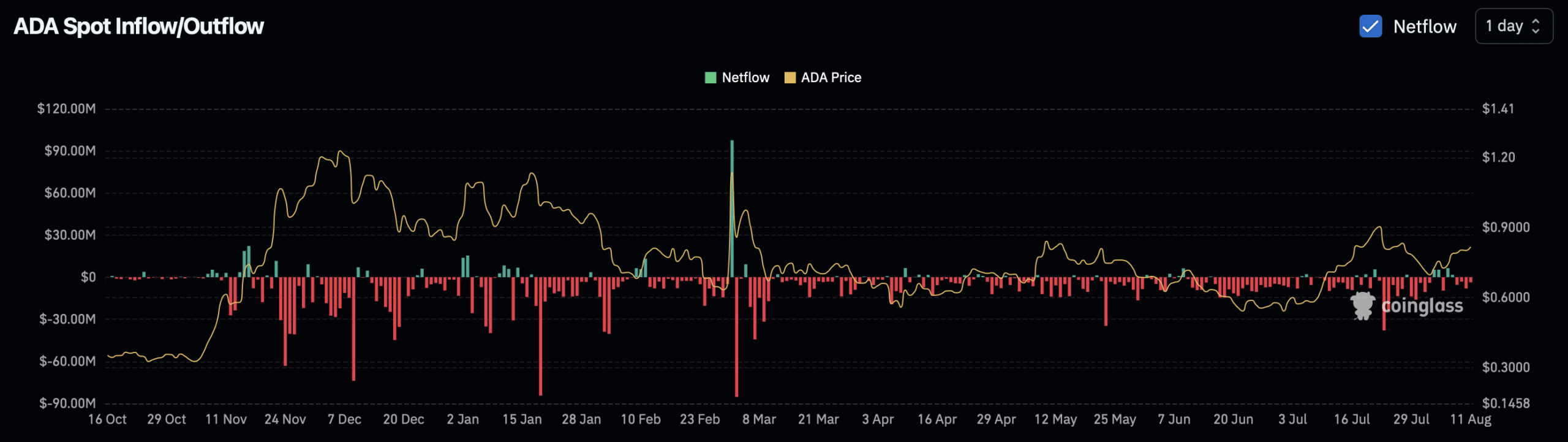Screen dimensions: 1568x442
Task: Click the $0 baseline label on the left axis
Action: (88, 277)
